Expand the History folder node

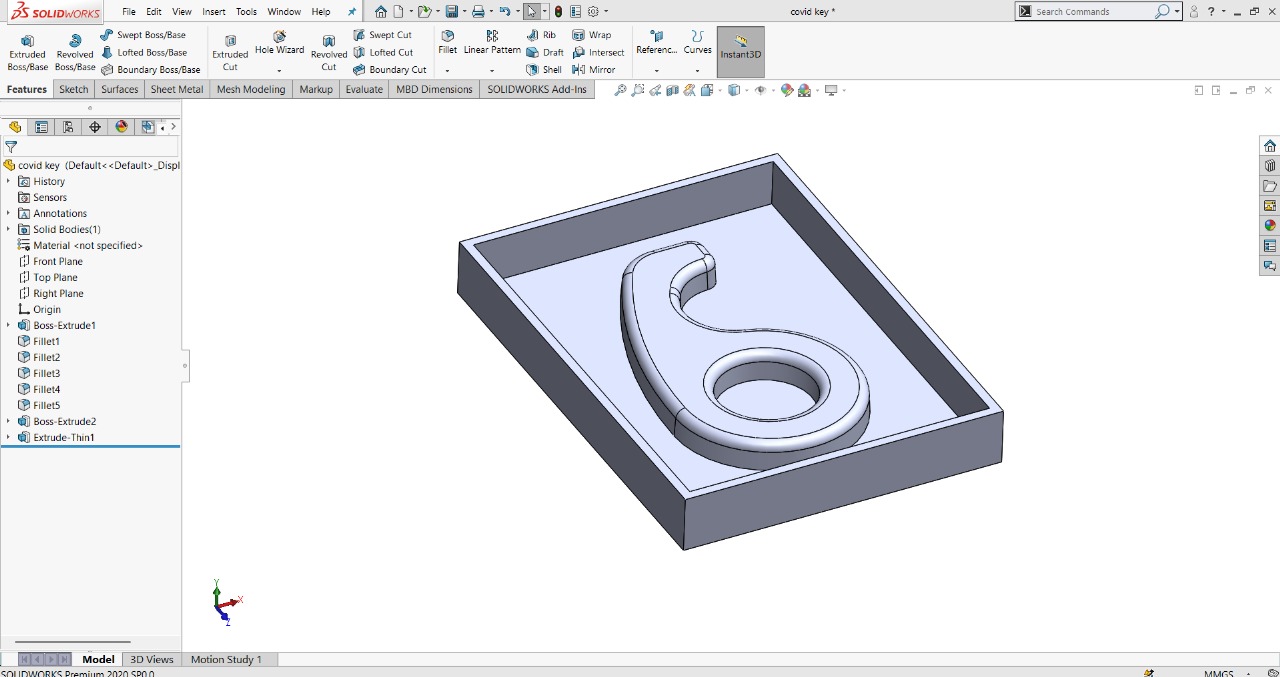click(x=9, y=181)
